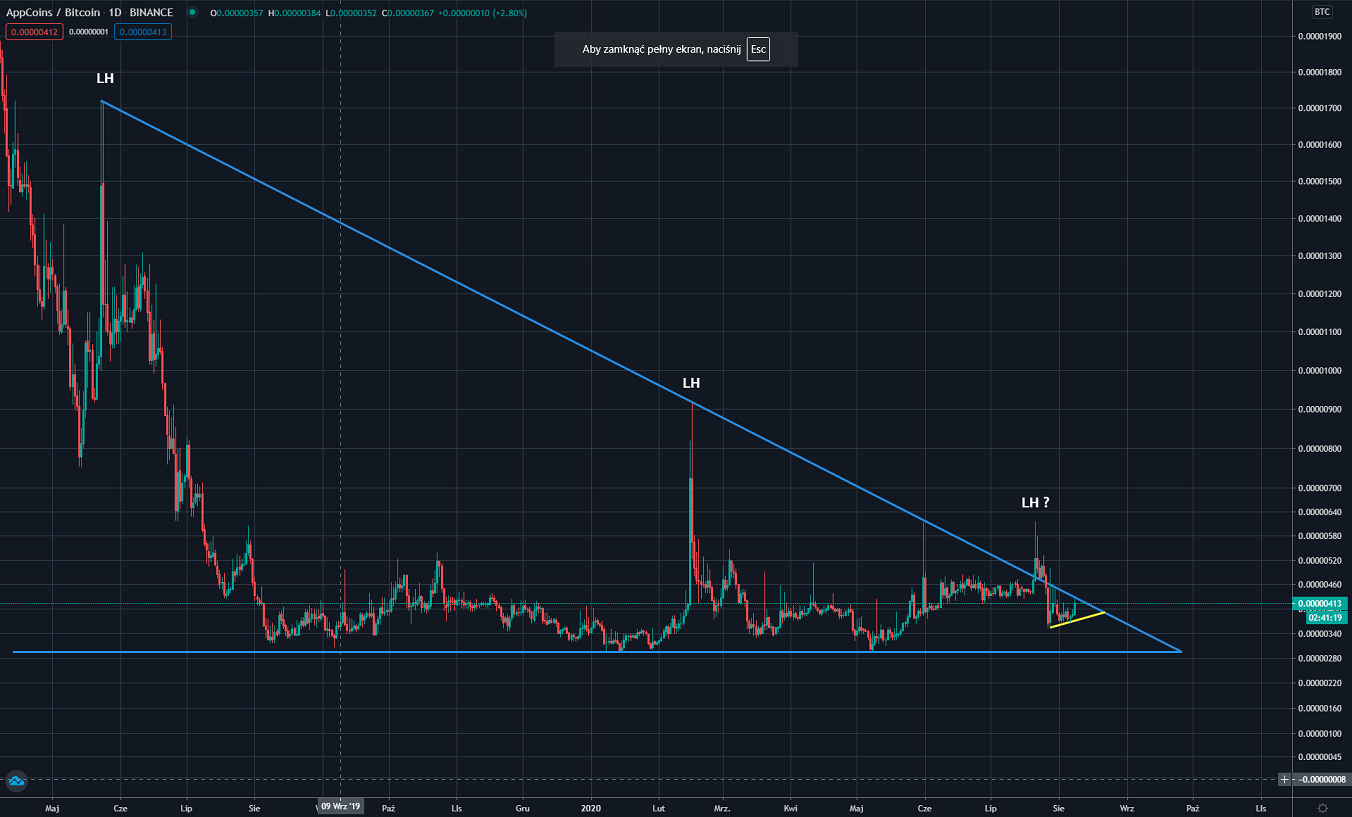Click the 0.00000045 price axis label
This screenshot has width=1352, height=817.
pyautogui.click(x=1319, y=757)
